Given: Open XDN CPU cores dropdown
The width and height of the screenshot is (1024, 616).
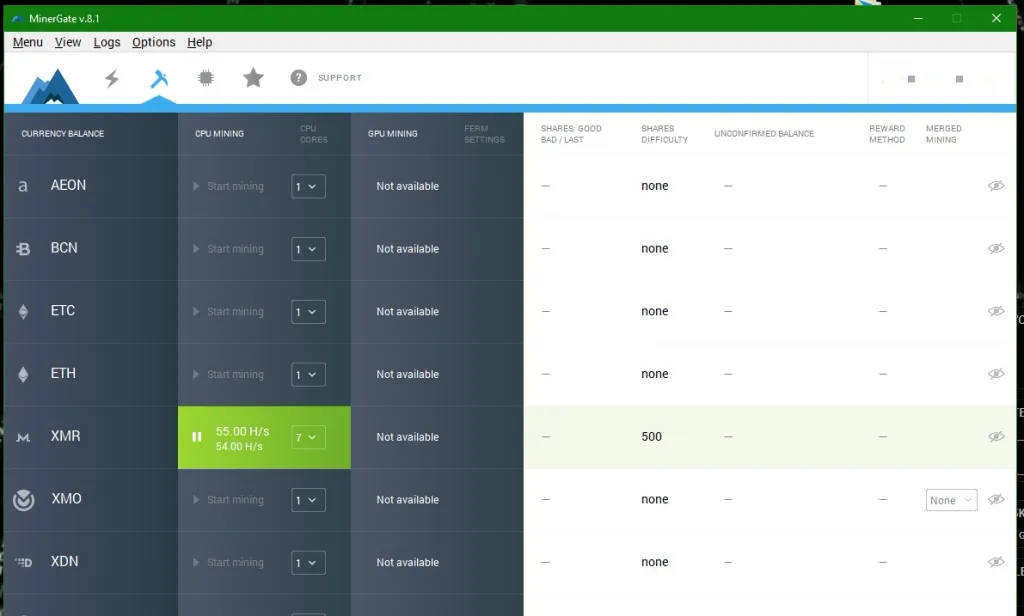Looking at the screenshot, I should (308, 562).
